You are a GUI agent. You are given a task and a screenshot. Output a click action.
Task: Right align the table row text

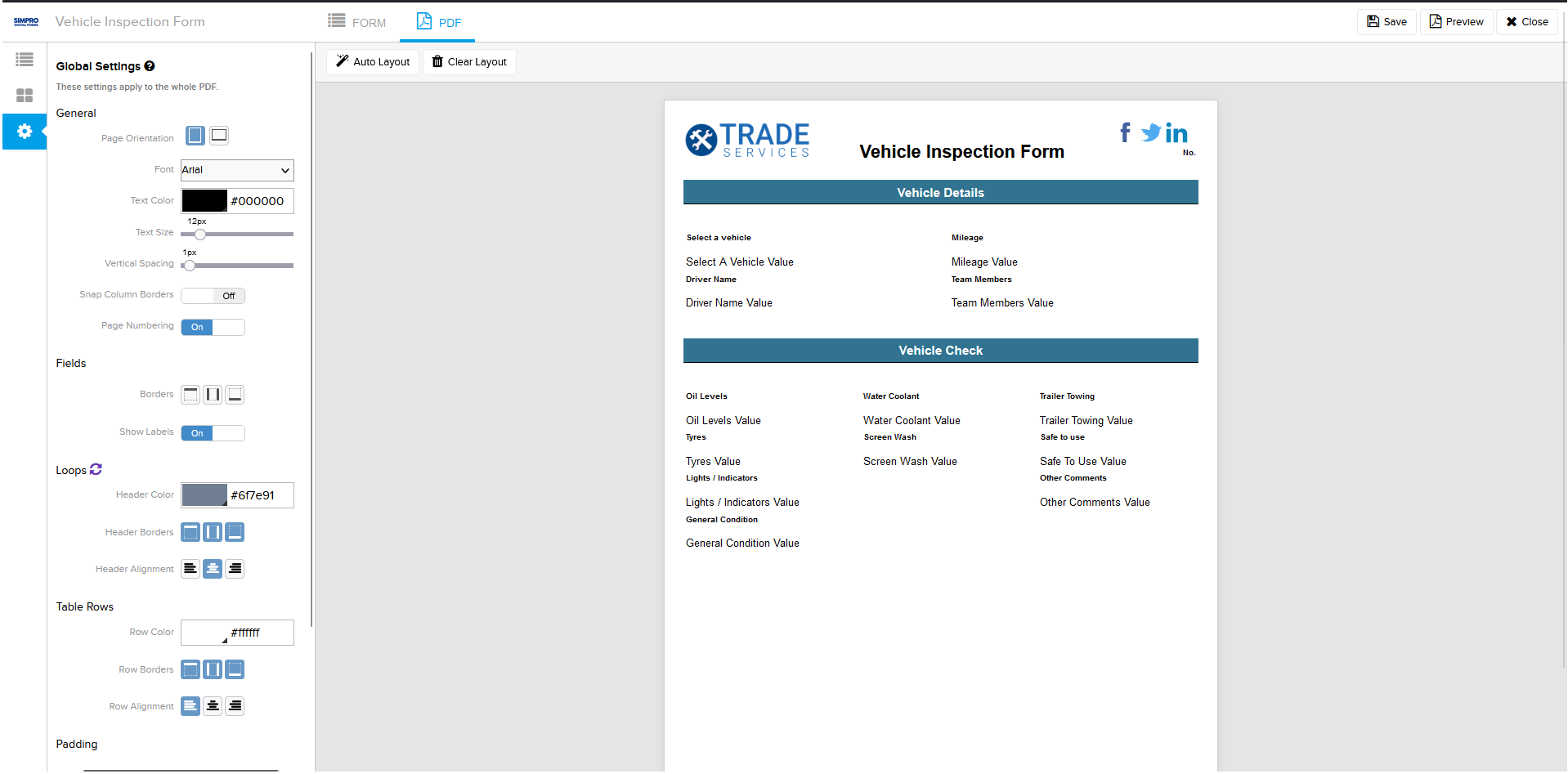click(235, 706)
